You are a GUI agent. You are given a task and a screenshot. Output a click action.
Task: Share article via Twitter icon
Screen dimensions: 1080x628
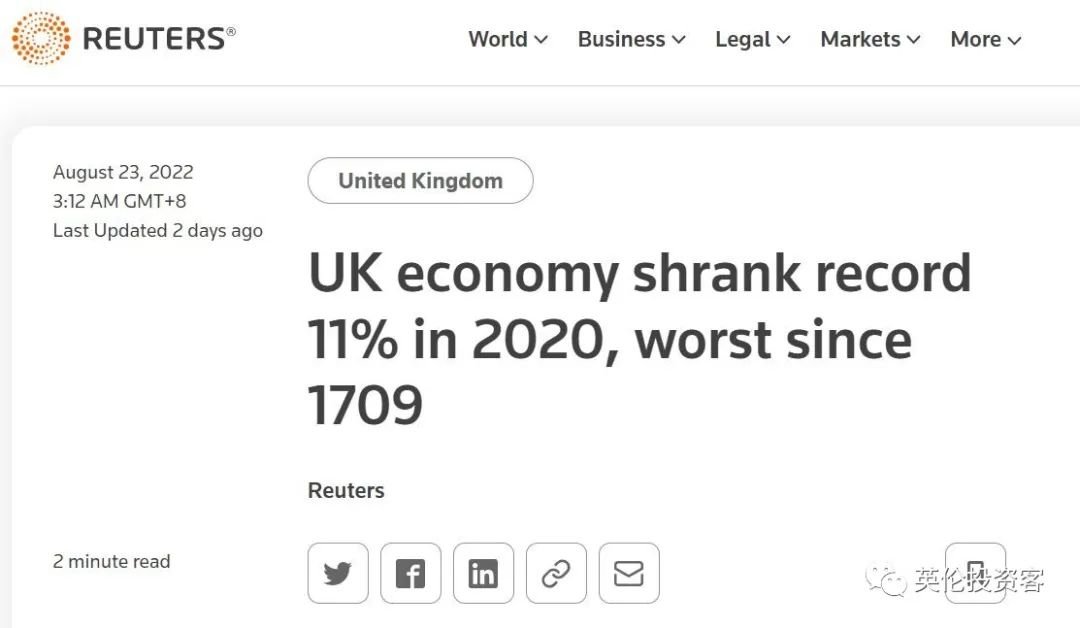[x=338, y=573]
